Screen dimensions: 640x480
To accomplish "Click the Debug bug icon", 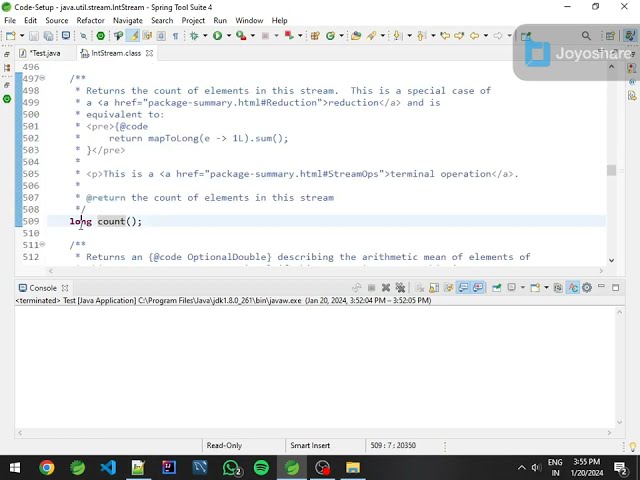I will click(194, 36).
